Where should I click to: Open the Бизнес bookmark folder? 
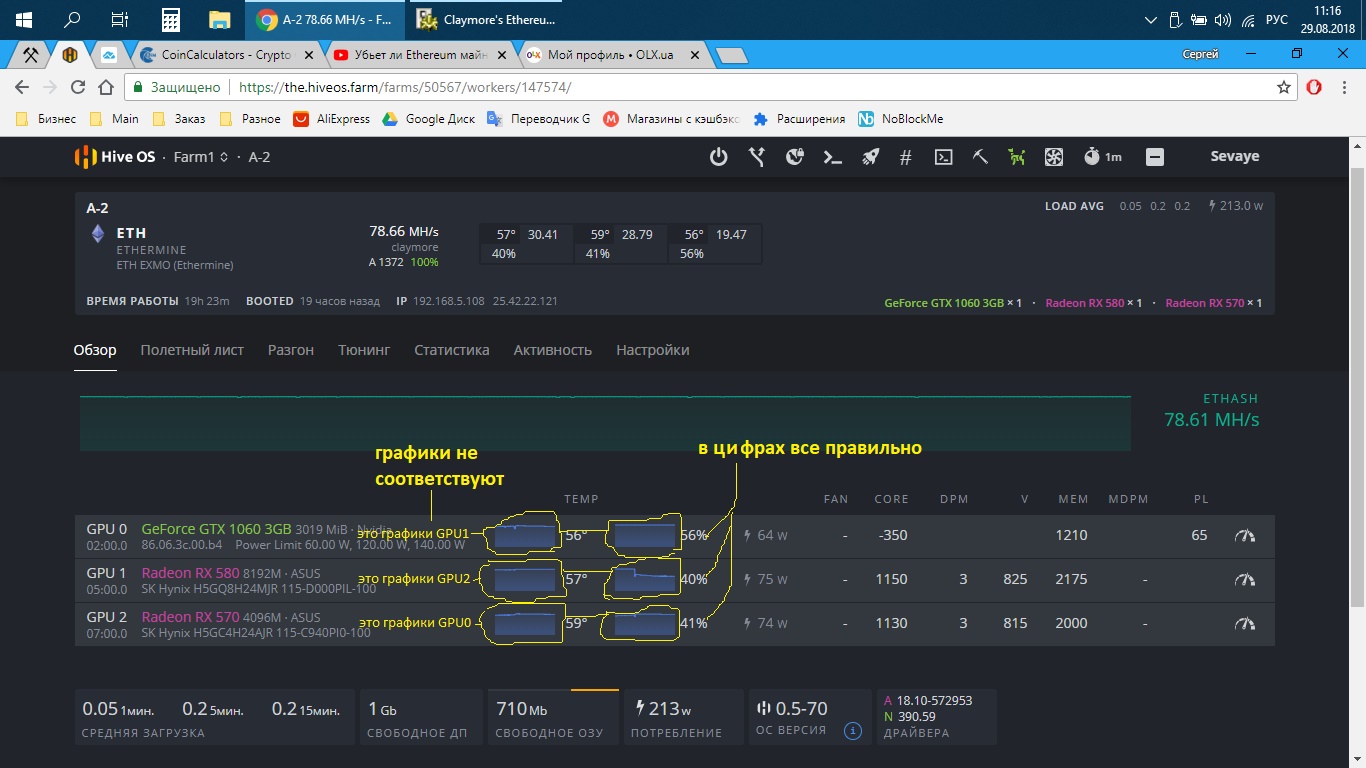[x=47, y=119]
